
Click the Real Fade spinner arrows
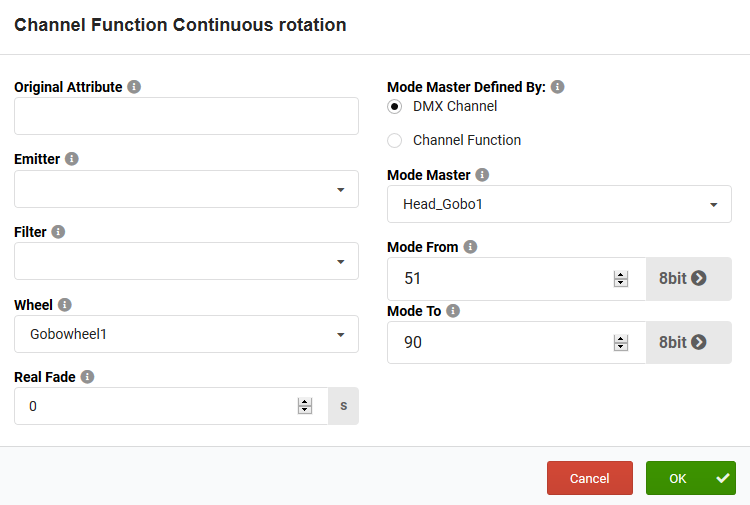point(305,406)
